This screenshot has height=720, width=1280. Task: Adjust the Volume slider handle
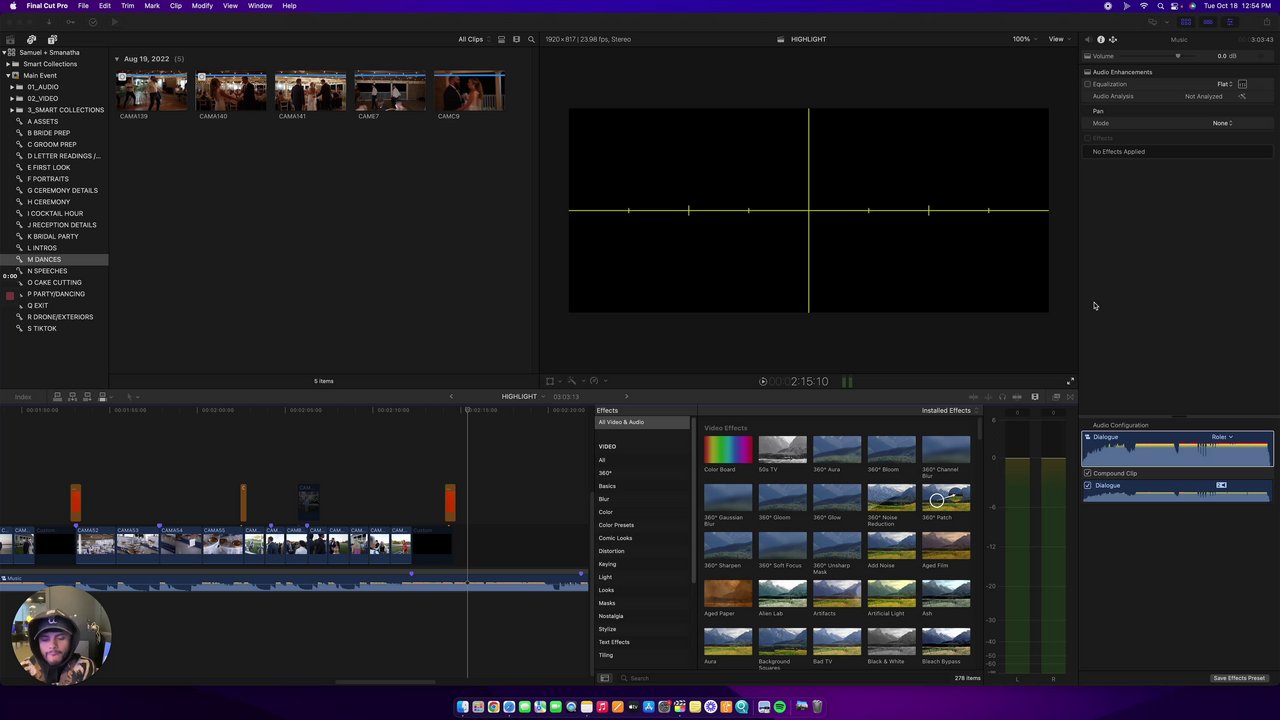click(1177, 56)
